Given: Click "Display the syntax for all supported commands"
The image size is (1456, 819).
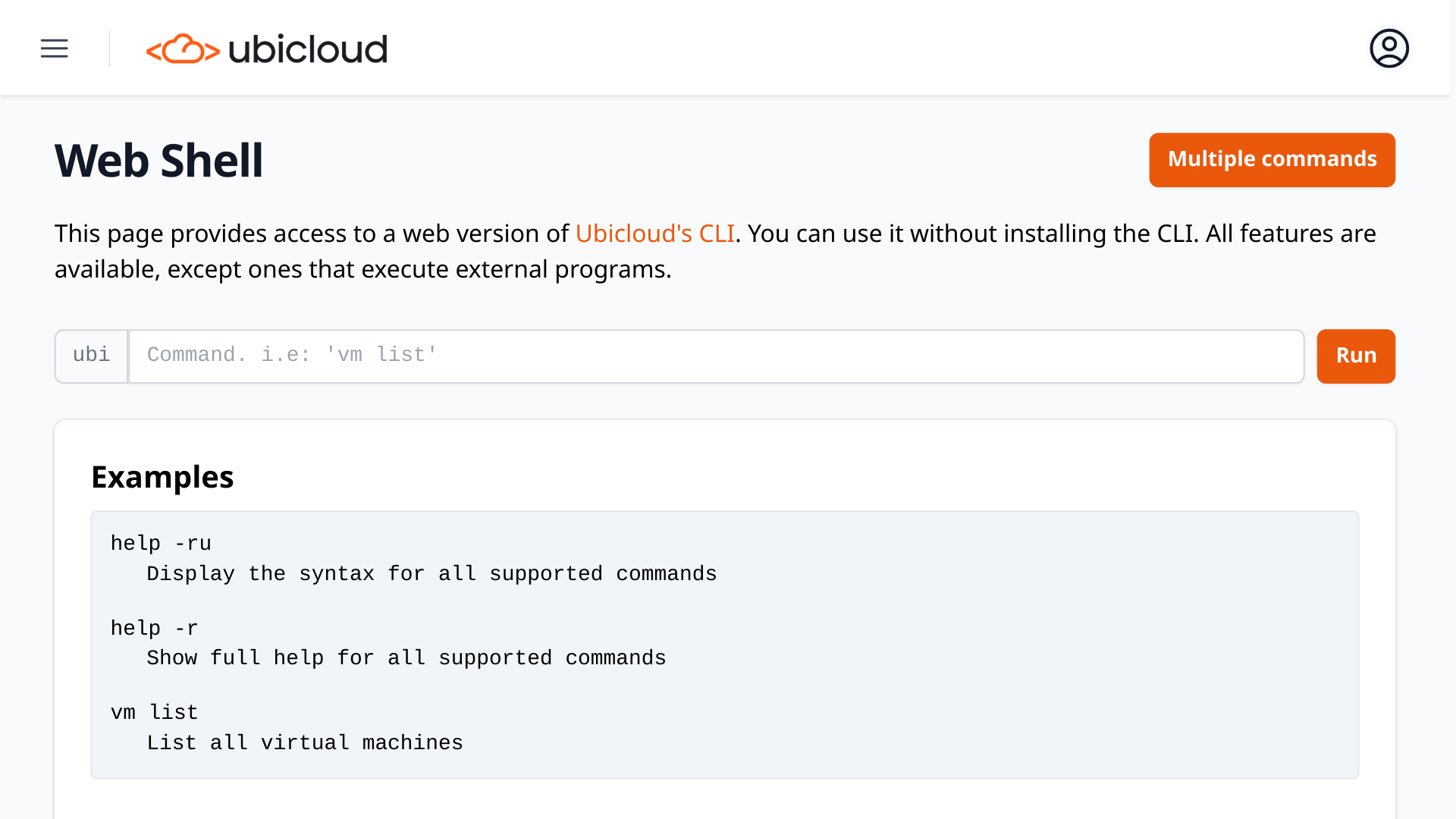Looking at the screenshot, I should point(431,574).
